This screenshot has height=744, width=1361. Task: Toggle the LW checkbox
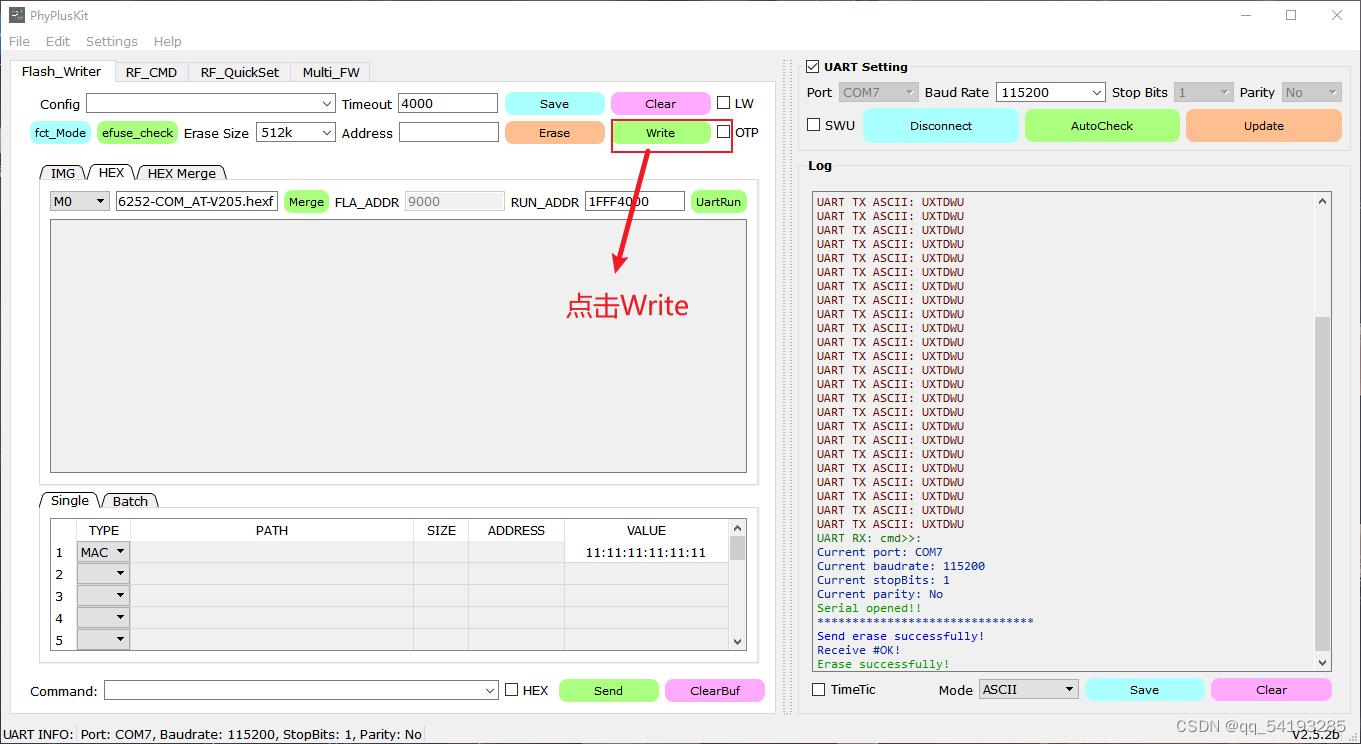coord(724,103)
